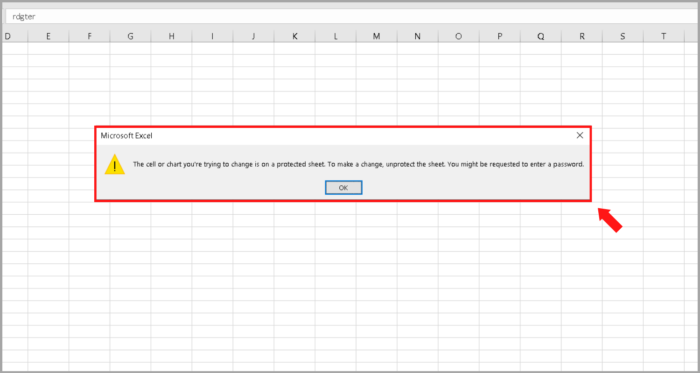700x373 pixels.
Task: Select column L header
Action: pyautogui.click(x=336, y=37)
